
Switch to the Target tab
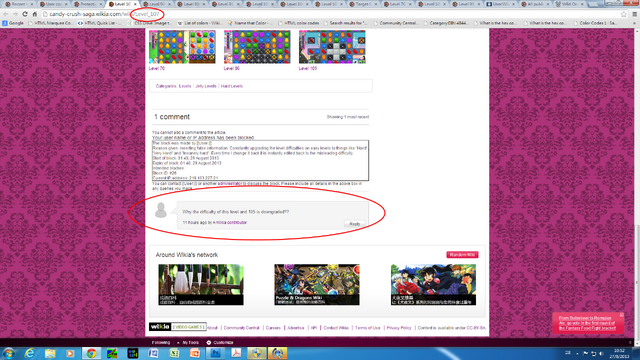363,4
